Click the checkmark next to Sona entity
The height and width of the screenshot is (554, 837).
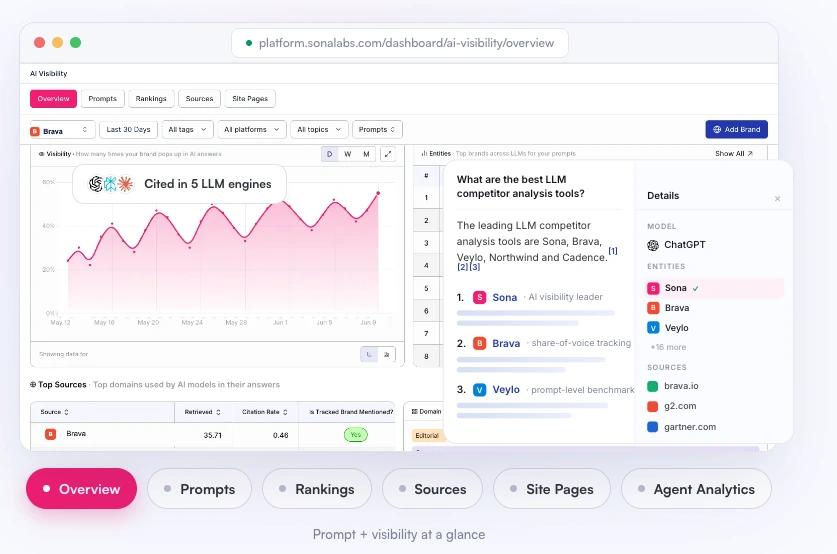pyautogui.click(x=696, y=288)
